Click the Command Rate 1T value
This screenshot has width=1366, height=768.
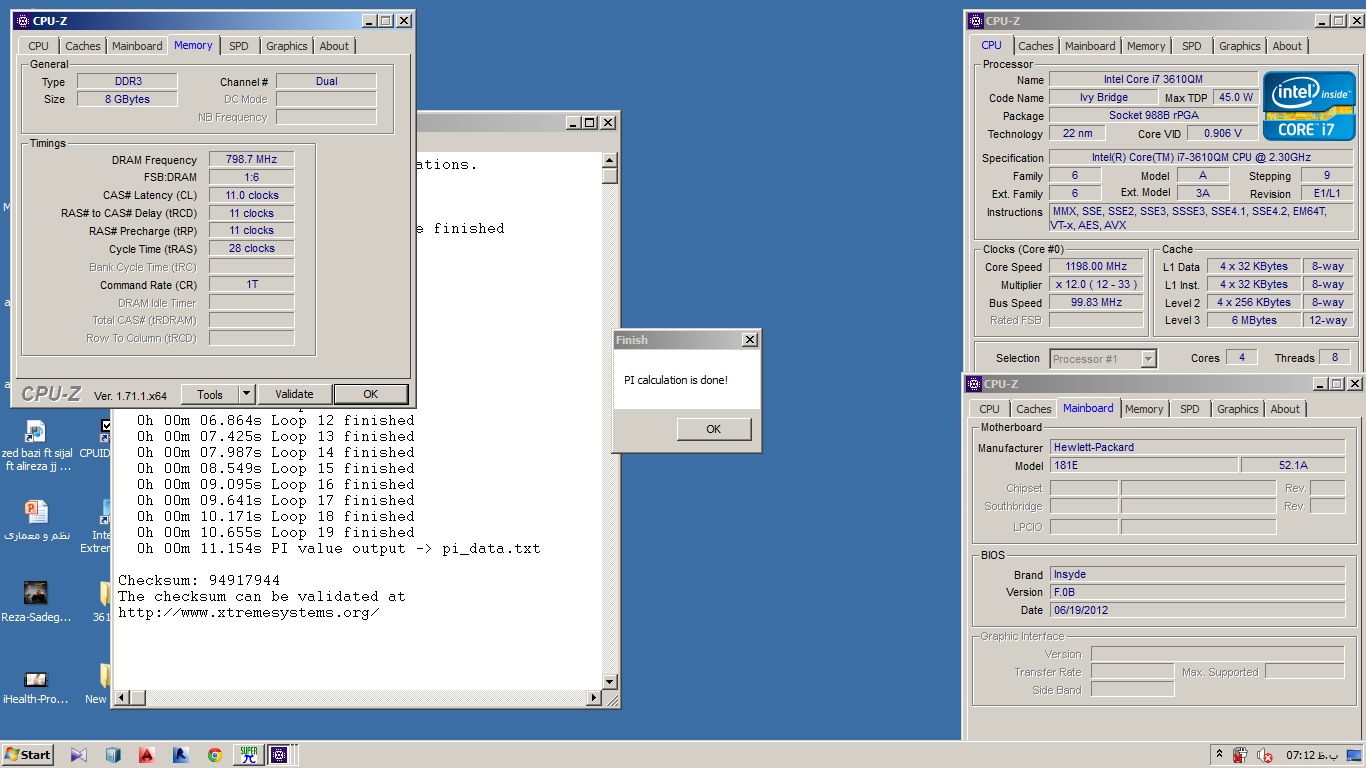click(251, 284)
